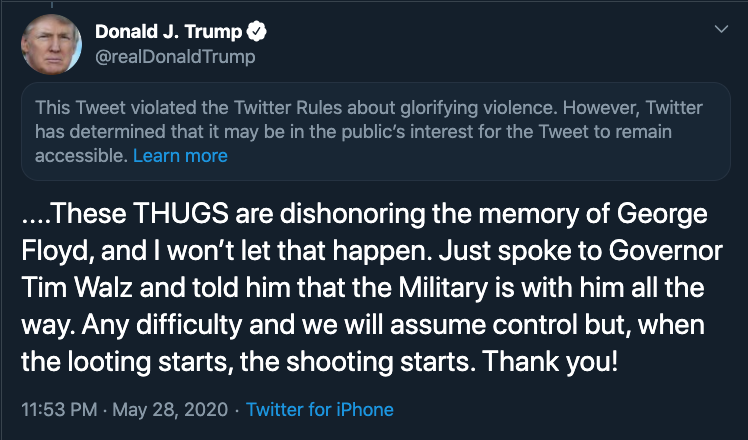Click the Tim Walz name in the tweet

[76, 288]
